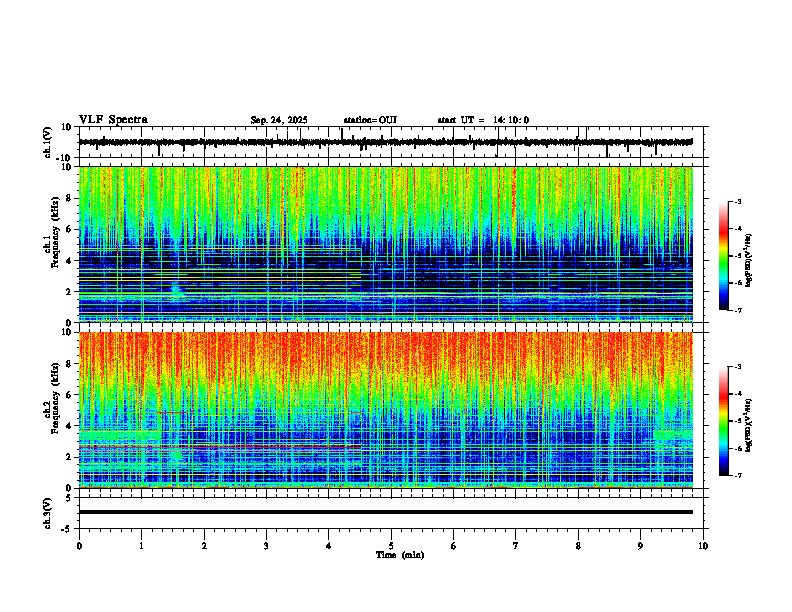Click the "0" tick on the time axis

point(79,546)
